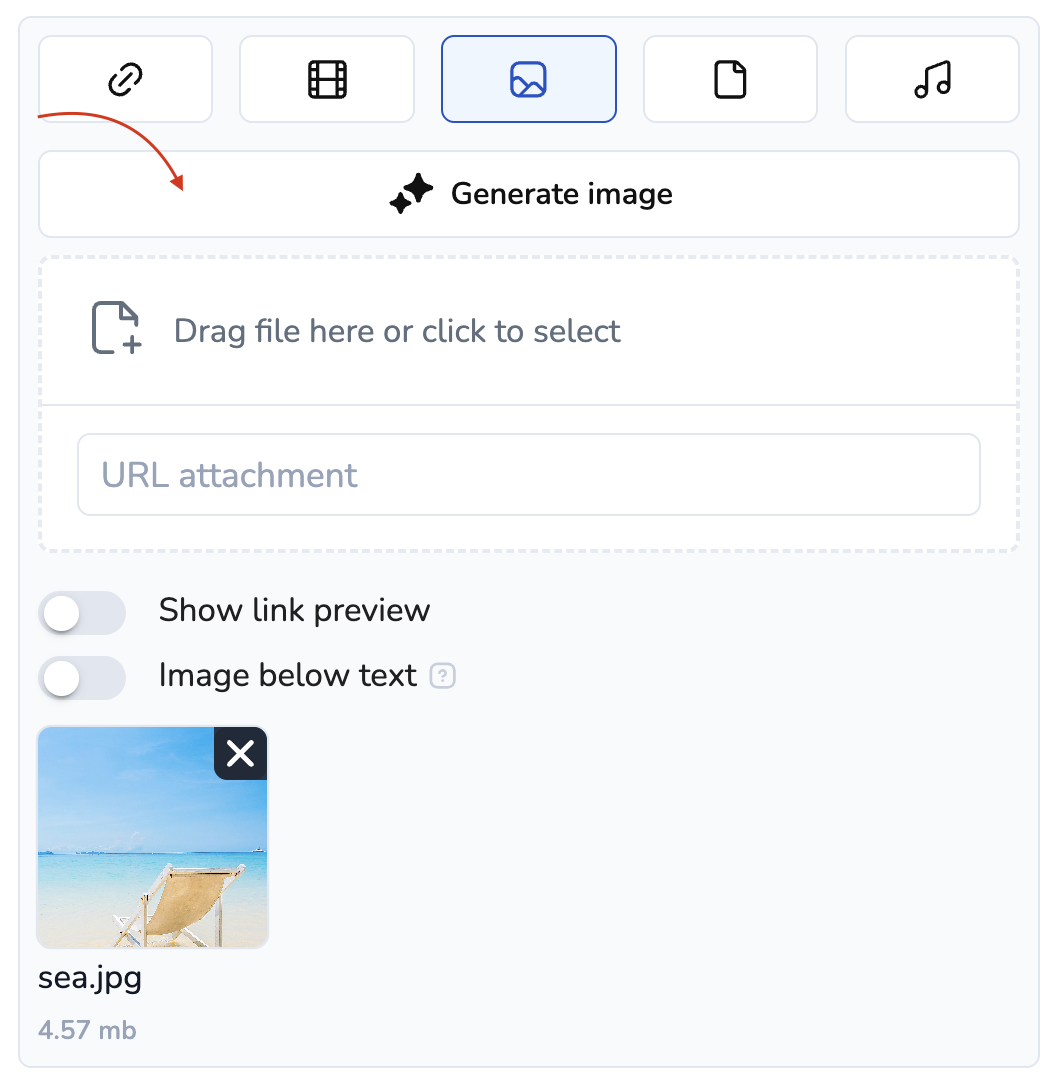Viewport: 1054px width, 1076px height.
Task: Click the sea.jpg file name label
Action: pos(90,978)
